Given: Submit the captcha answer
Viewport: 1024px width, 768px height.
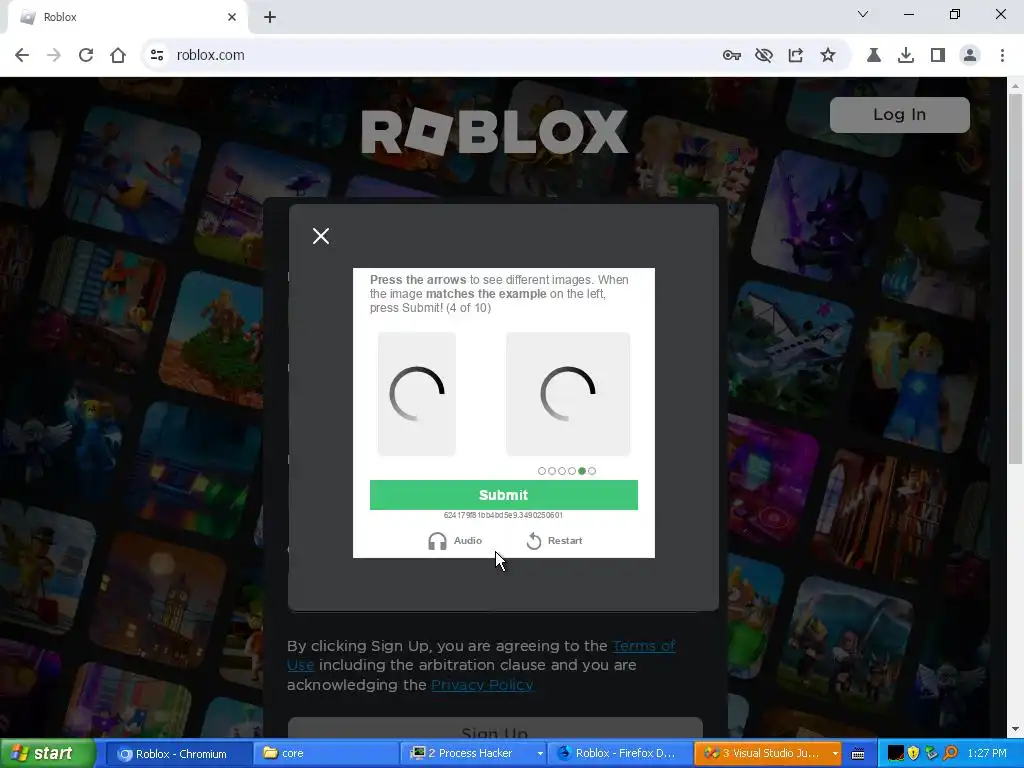Looking at the screenshot, I should tap(504, 495).
